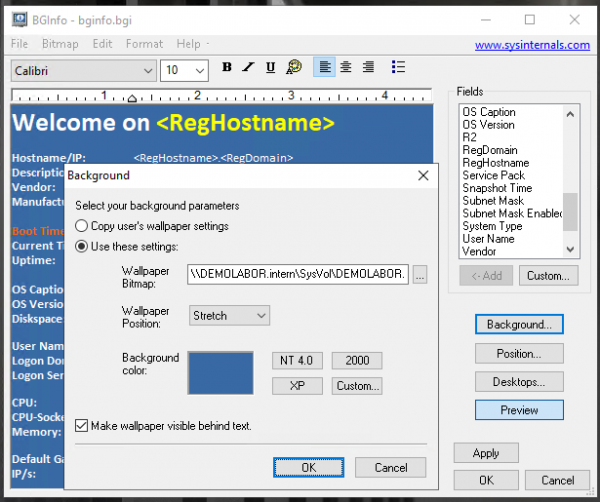Toggle bold text formatting
600x502 pixels.
(227, 67)
